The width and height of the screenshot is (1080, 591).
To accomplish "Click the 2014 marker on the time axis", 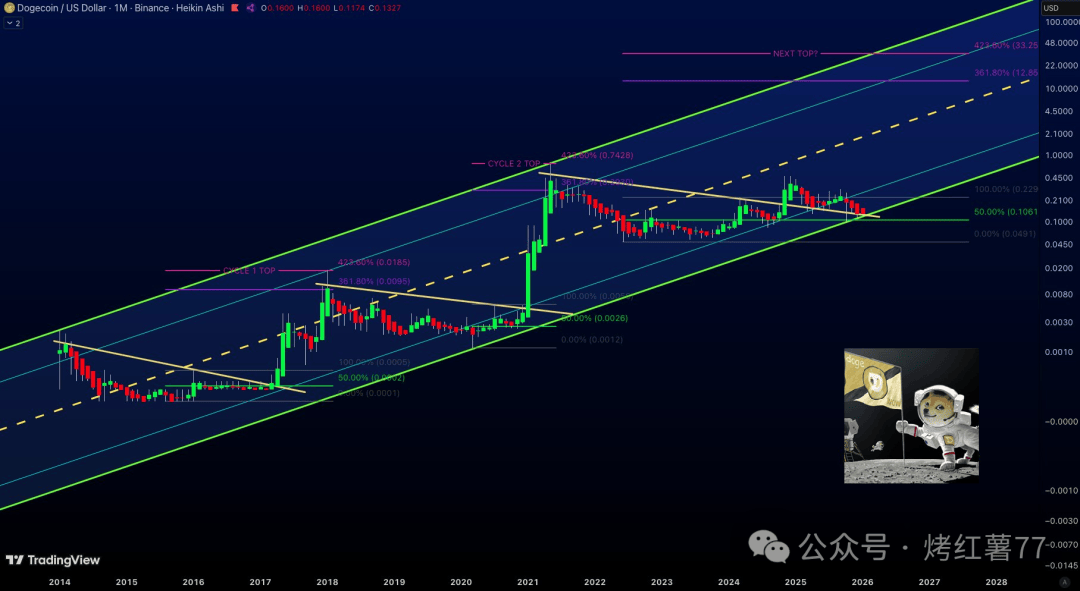I will 59,581.
